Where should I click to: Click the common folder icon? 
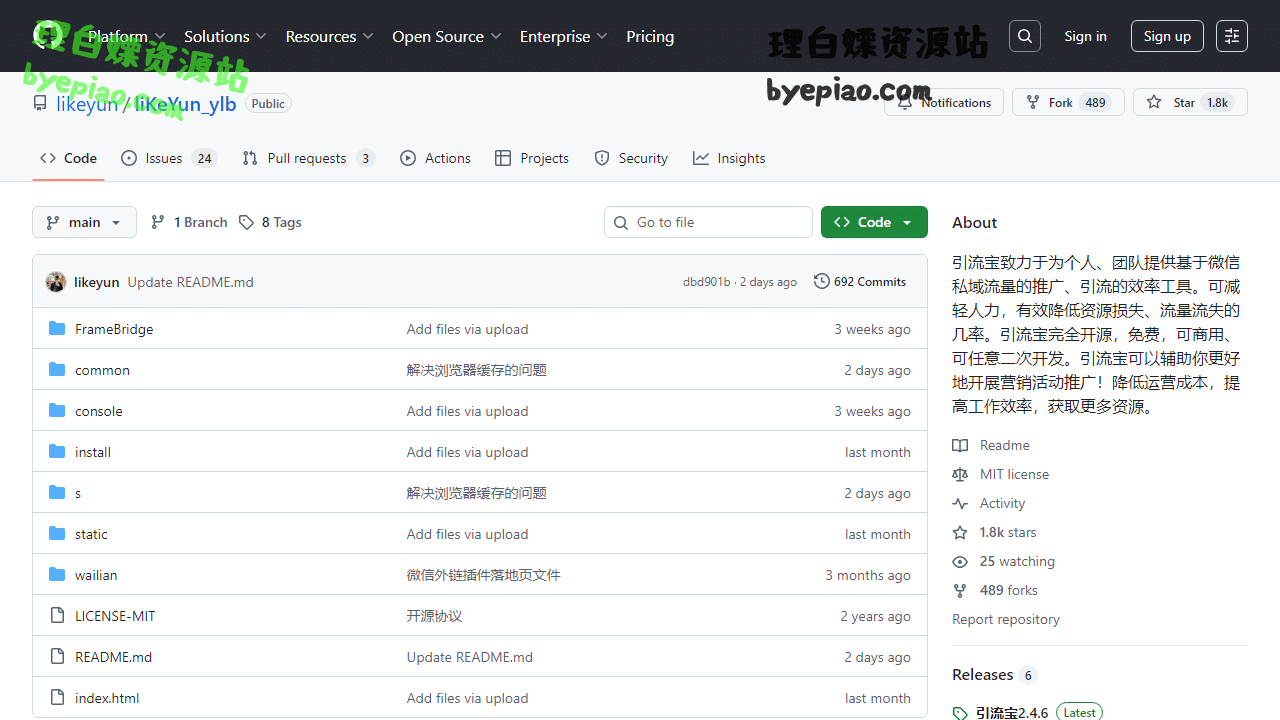[57, 370]
